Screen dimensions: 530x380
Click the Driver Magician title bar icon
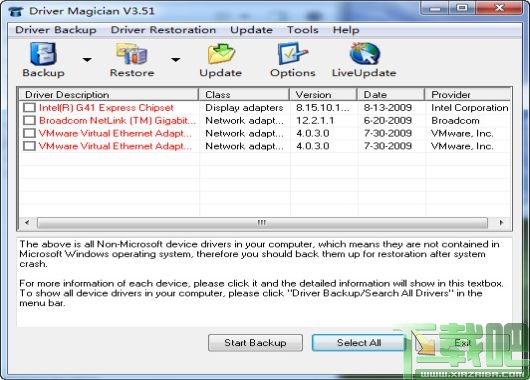pos(16,11)
